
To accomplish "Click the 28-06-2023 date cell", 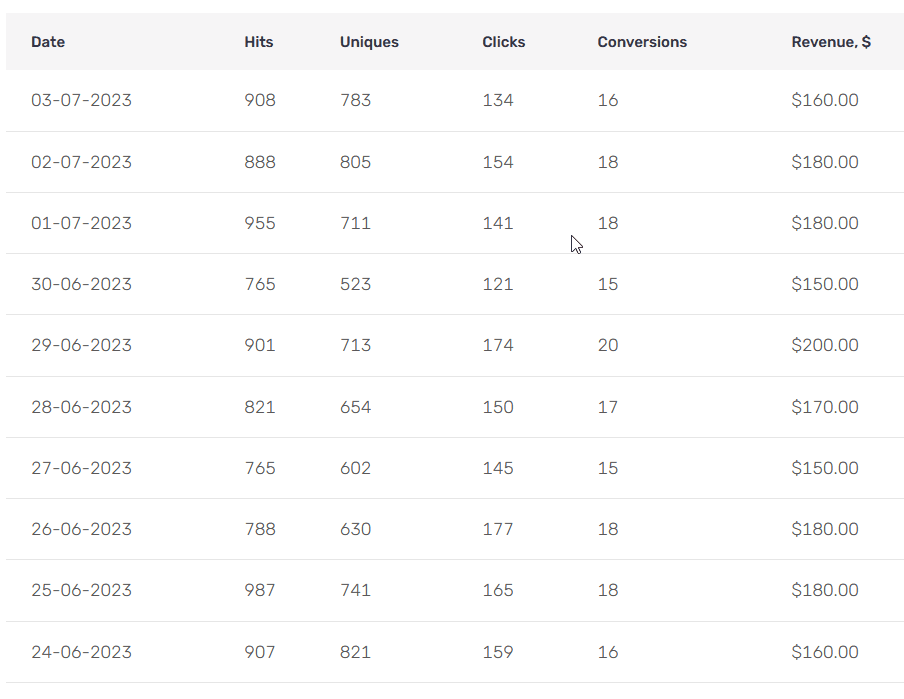I will (x=81, y=407).
